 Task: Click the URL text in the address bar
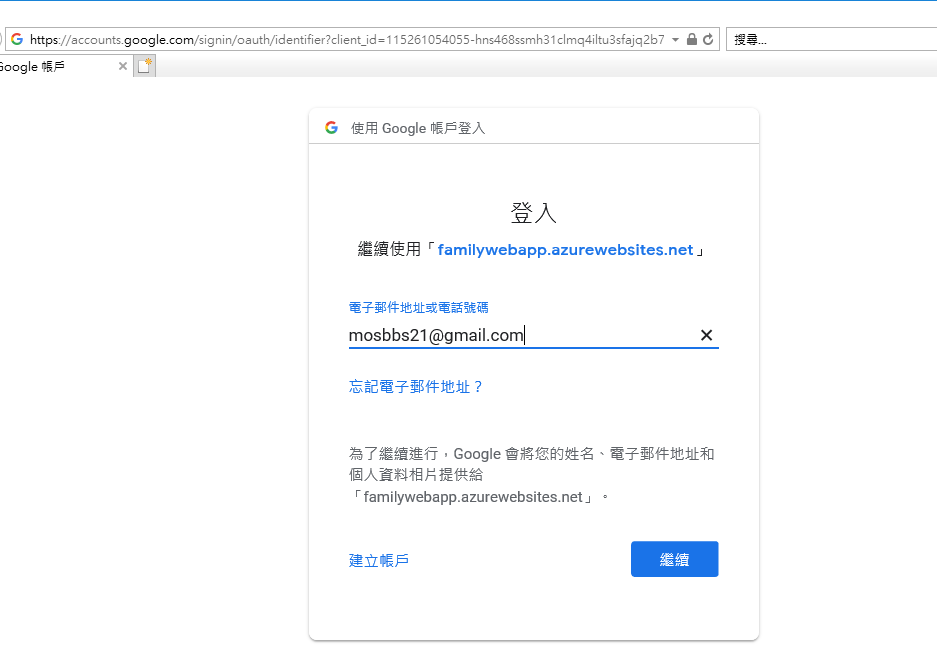tap(347, 39)
